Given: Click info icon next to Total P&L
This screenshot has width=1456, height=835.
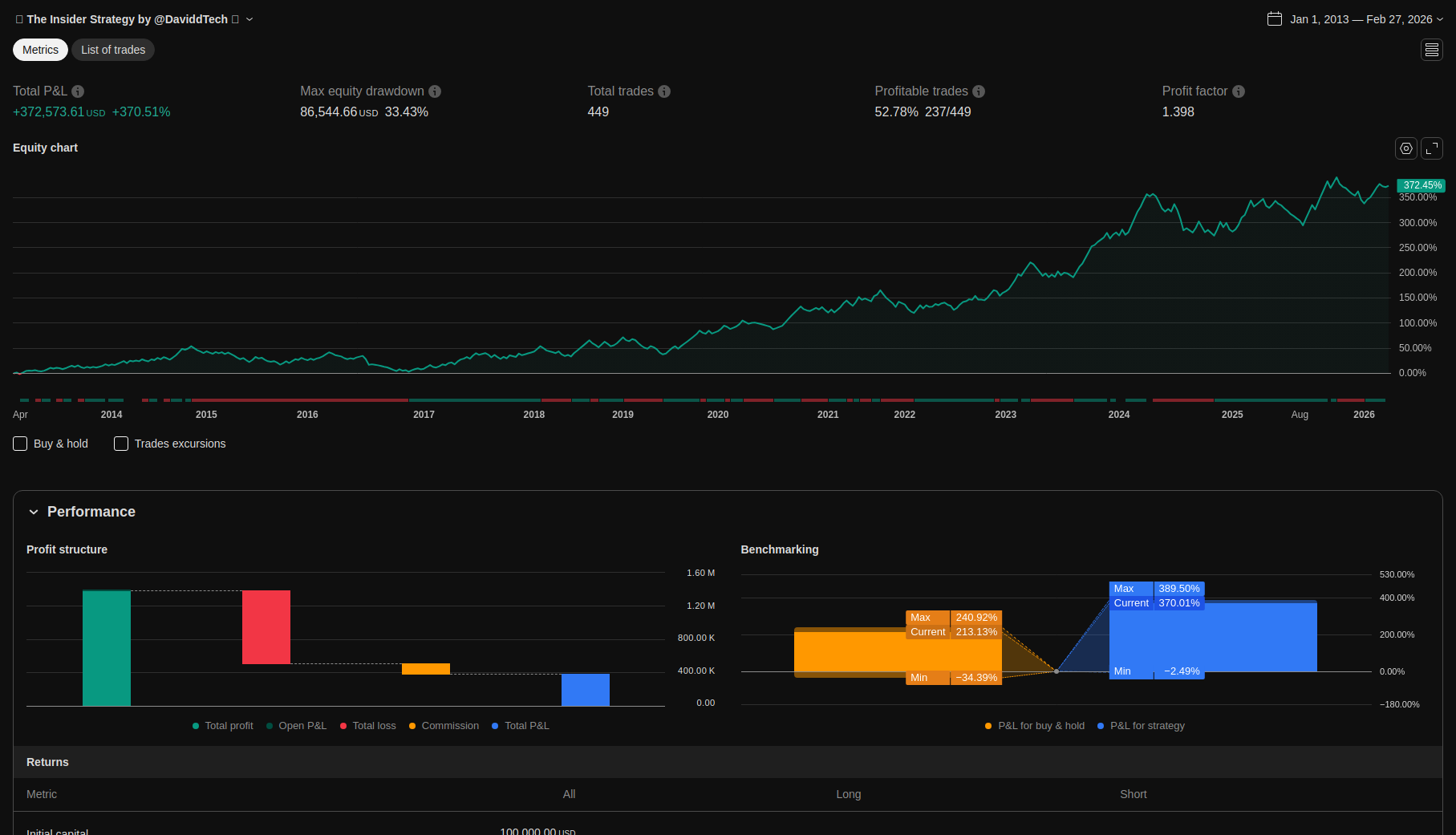Looking at the screenshot, I should tap(78, 91).
